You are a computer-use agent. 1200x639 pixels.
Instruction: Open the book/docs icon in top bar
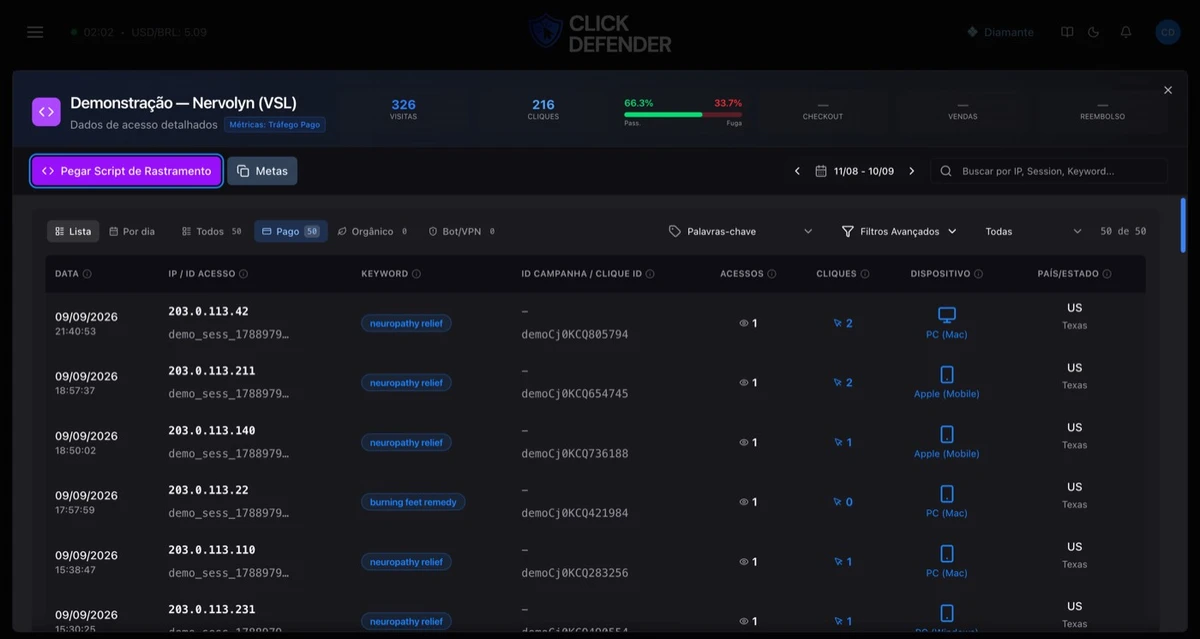tap(1067, 32)
